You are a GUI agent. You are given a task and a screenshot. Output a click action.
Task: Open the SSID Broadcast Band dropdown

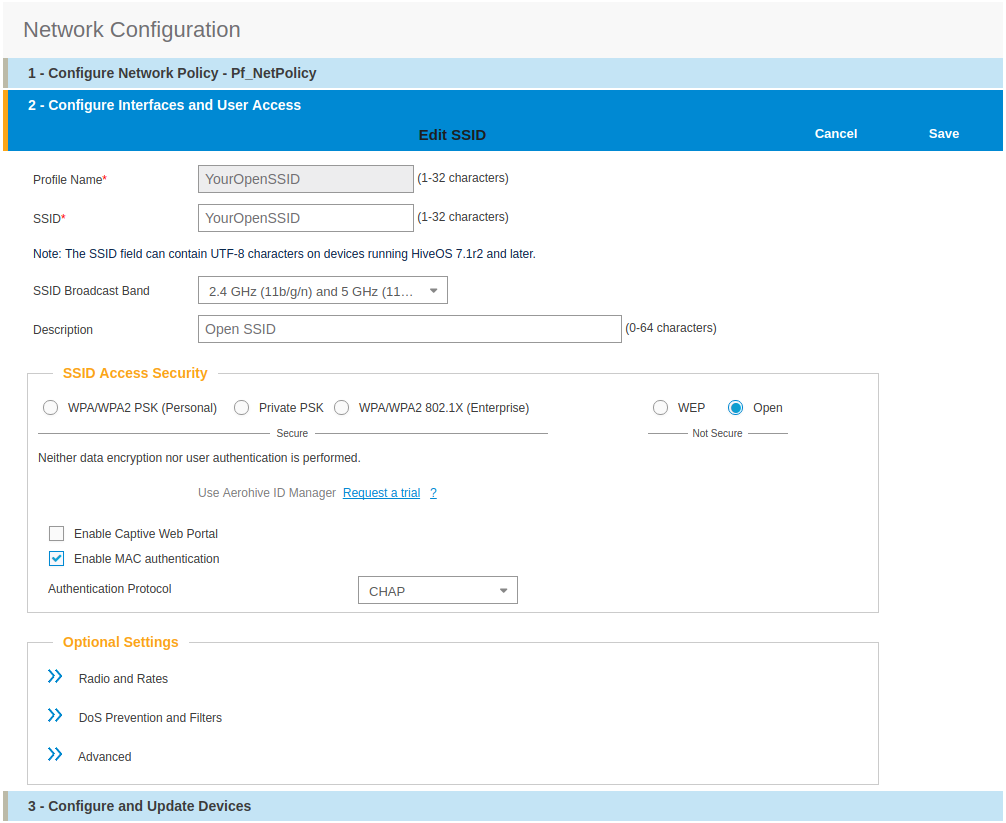pyautogui.click(x=322, y=291)
